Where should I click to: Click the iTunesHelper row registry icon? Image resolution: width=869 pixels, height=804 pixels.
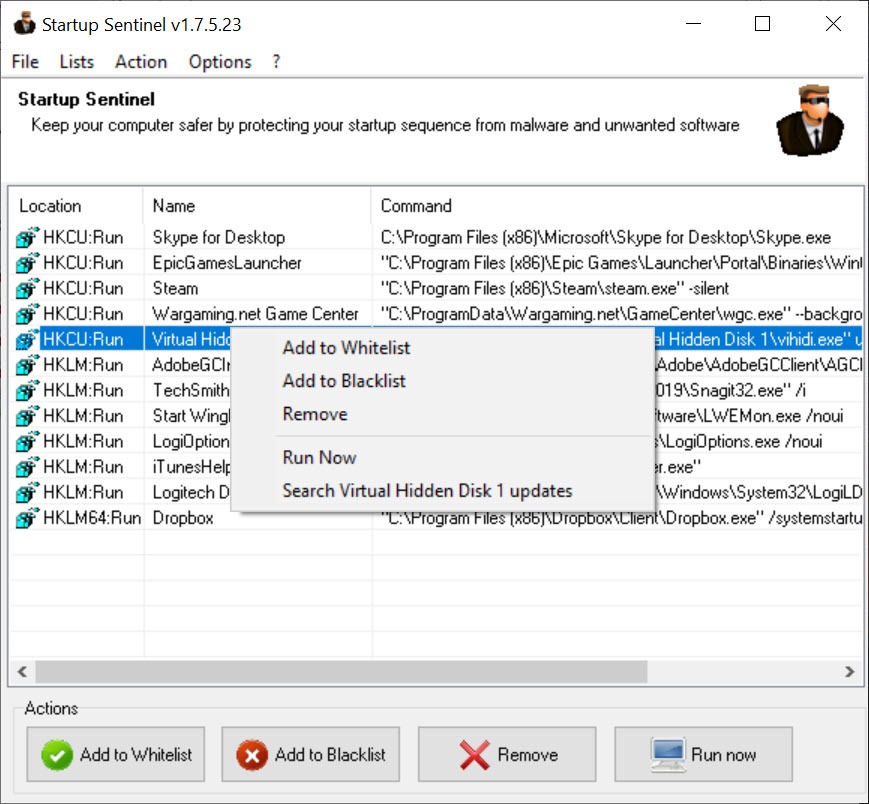[x=27, y=467]
